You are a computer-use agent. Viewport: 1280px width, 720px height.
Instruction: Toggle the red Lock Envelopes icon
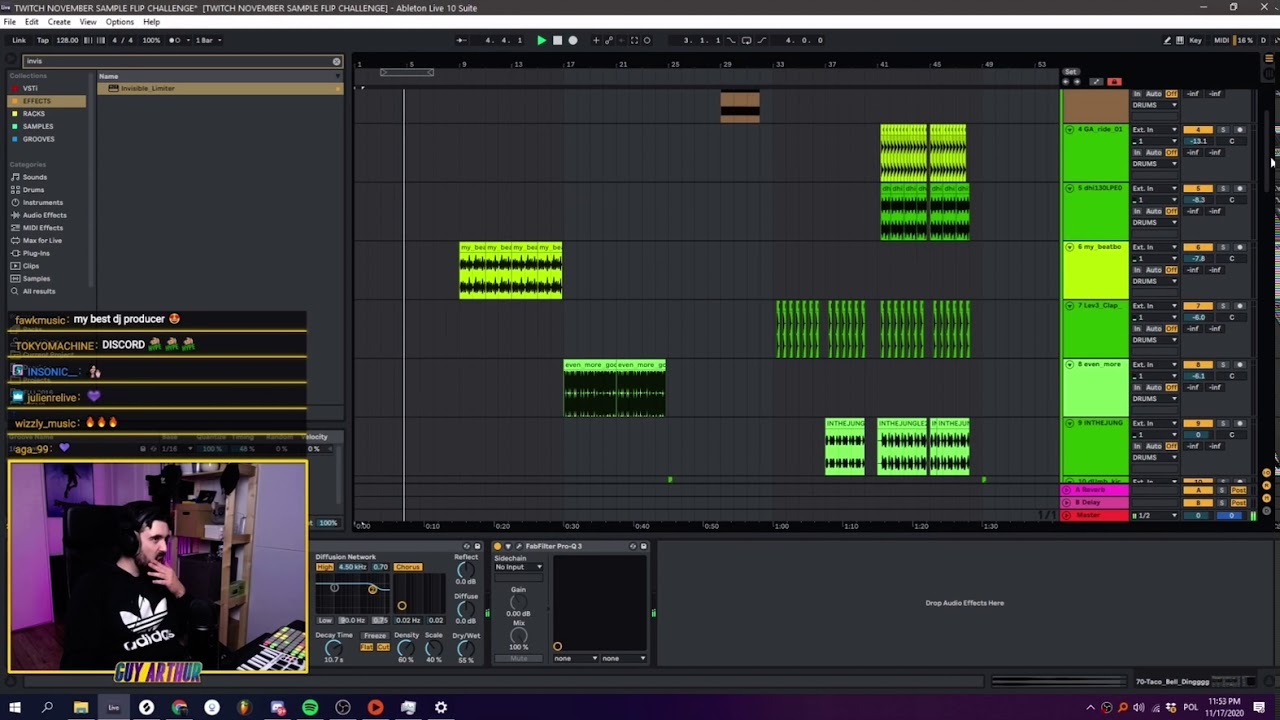coord(1115,82)
